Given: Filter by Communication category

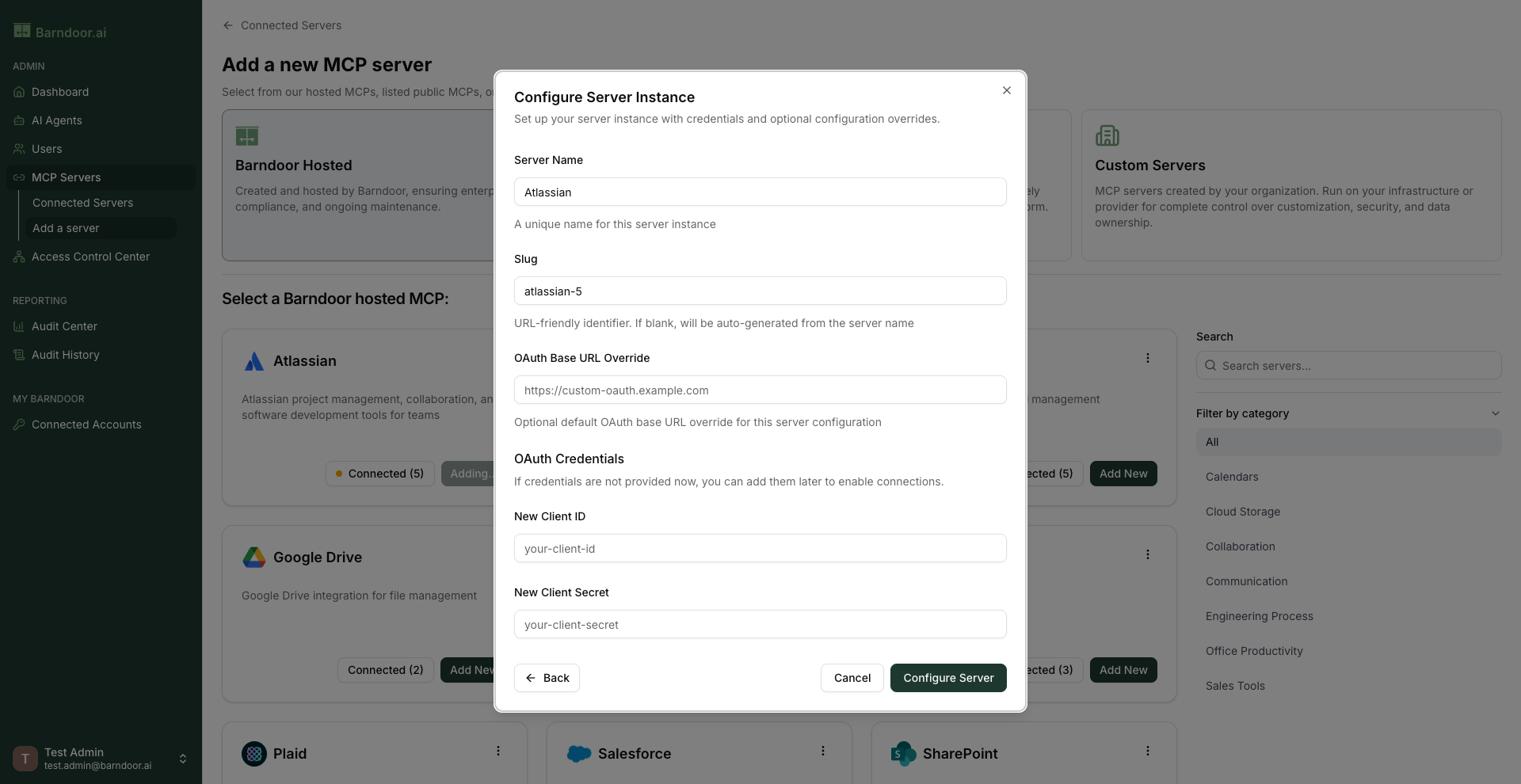Looking at the screenshot, I should 1348,581.
